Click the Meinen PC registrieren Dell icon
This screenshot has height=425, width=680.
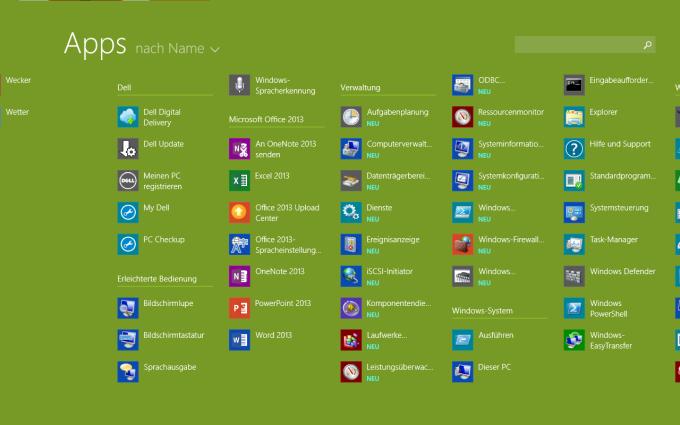128,181
